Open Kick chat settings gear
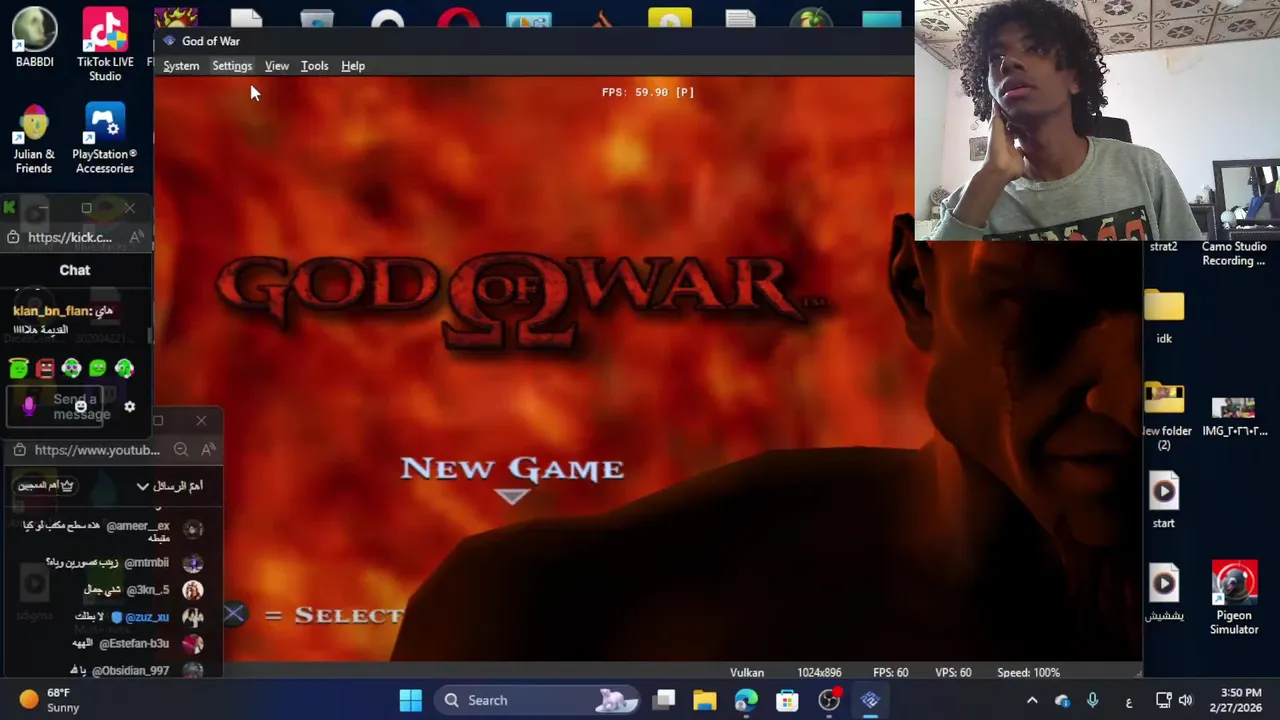The height and width of the screenshot is (720, 1280). point(129,407)
